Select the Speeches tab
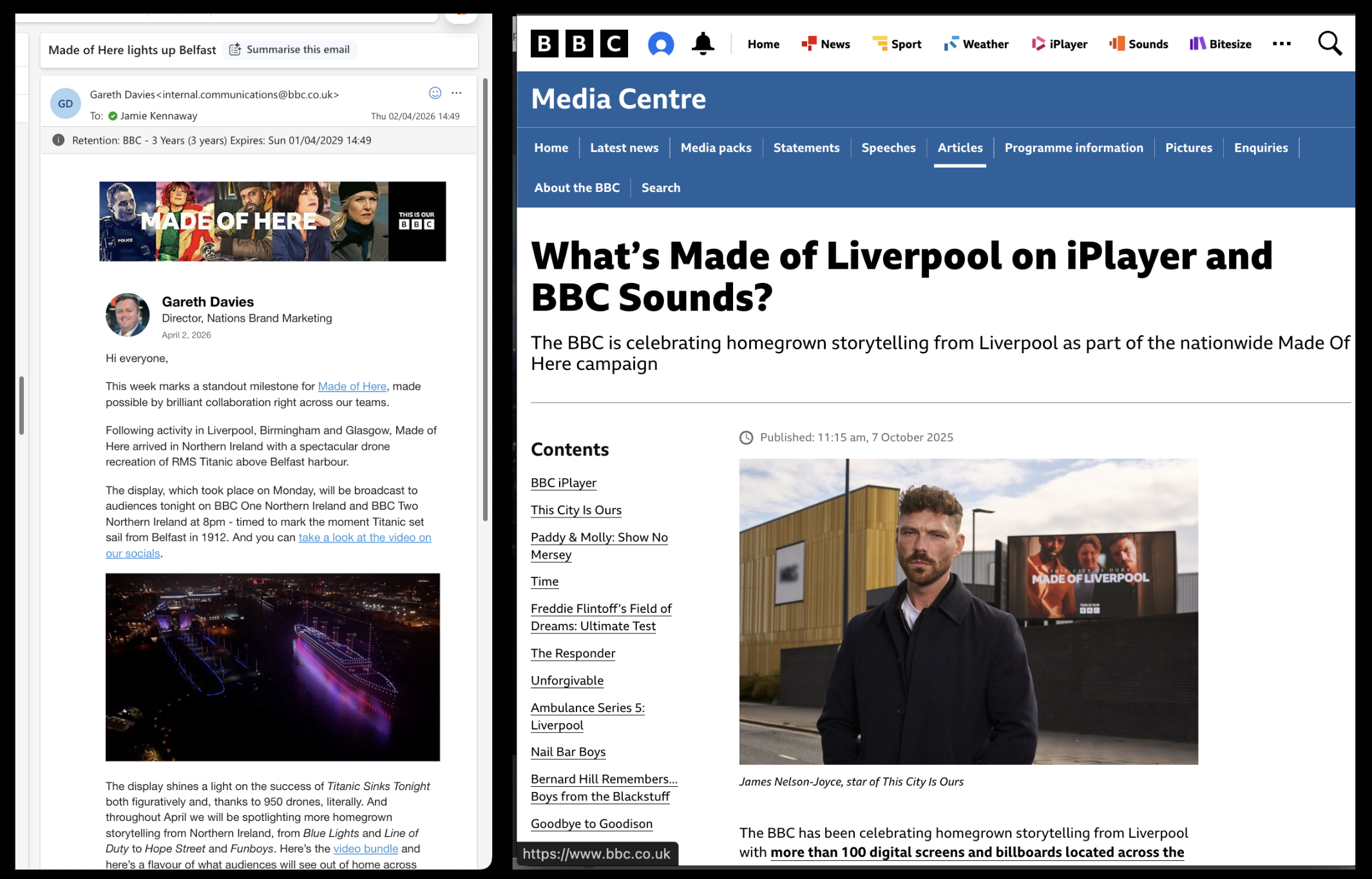 tap(888, 148)
